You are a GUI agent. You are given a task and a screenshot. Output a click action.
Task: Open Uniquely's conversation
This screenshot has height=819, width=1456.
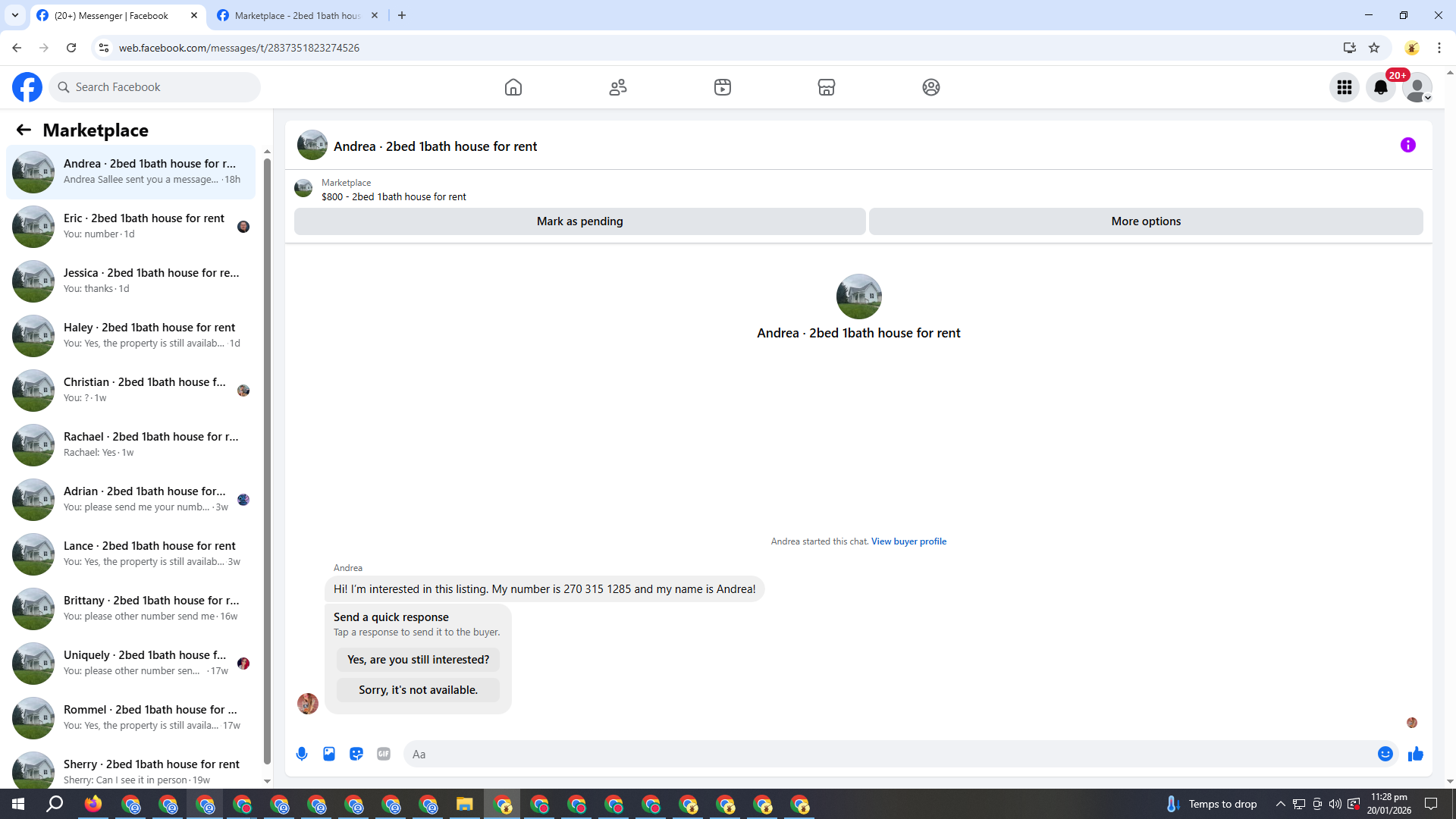(x=130, y=663)
